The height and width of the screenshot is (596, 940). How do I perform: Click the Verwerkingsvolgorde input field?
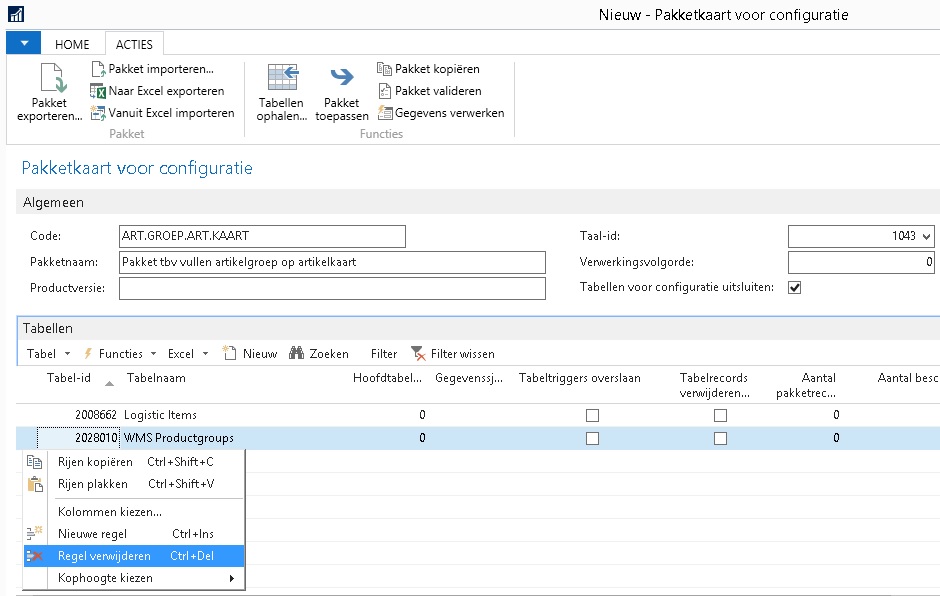point(861,262)
